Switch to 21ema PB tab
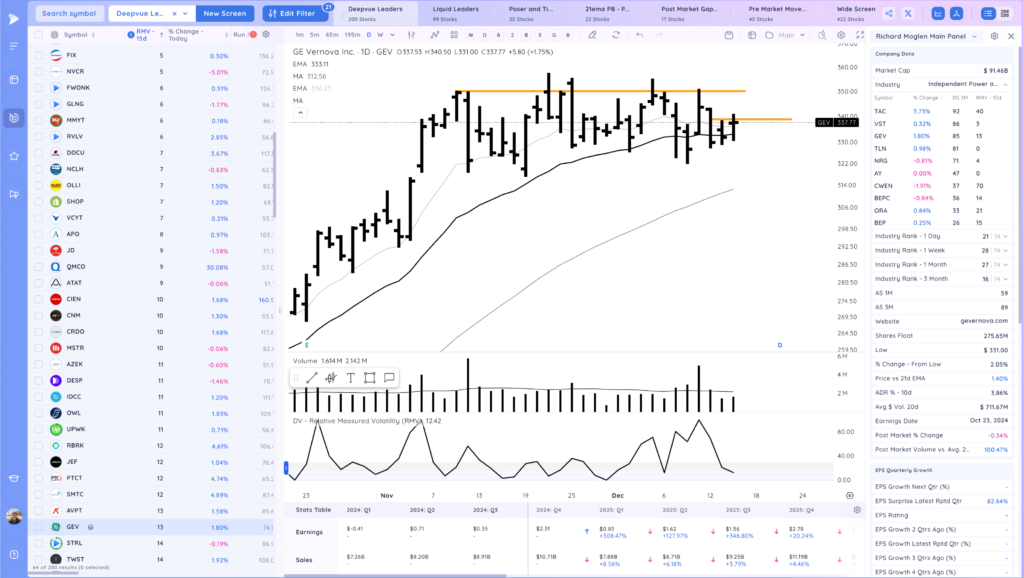This screenshot has width=1024, height=578. [x=607, y=13]
